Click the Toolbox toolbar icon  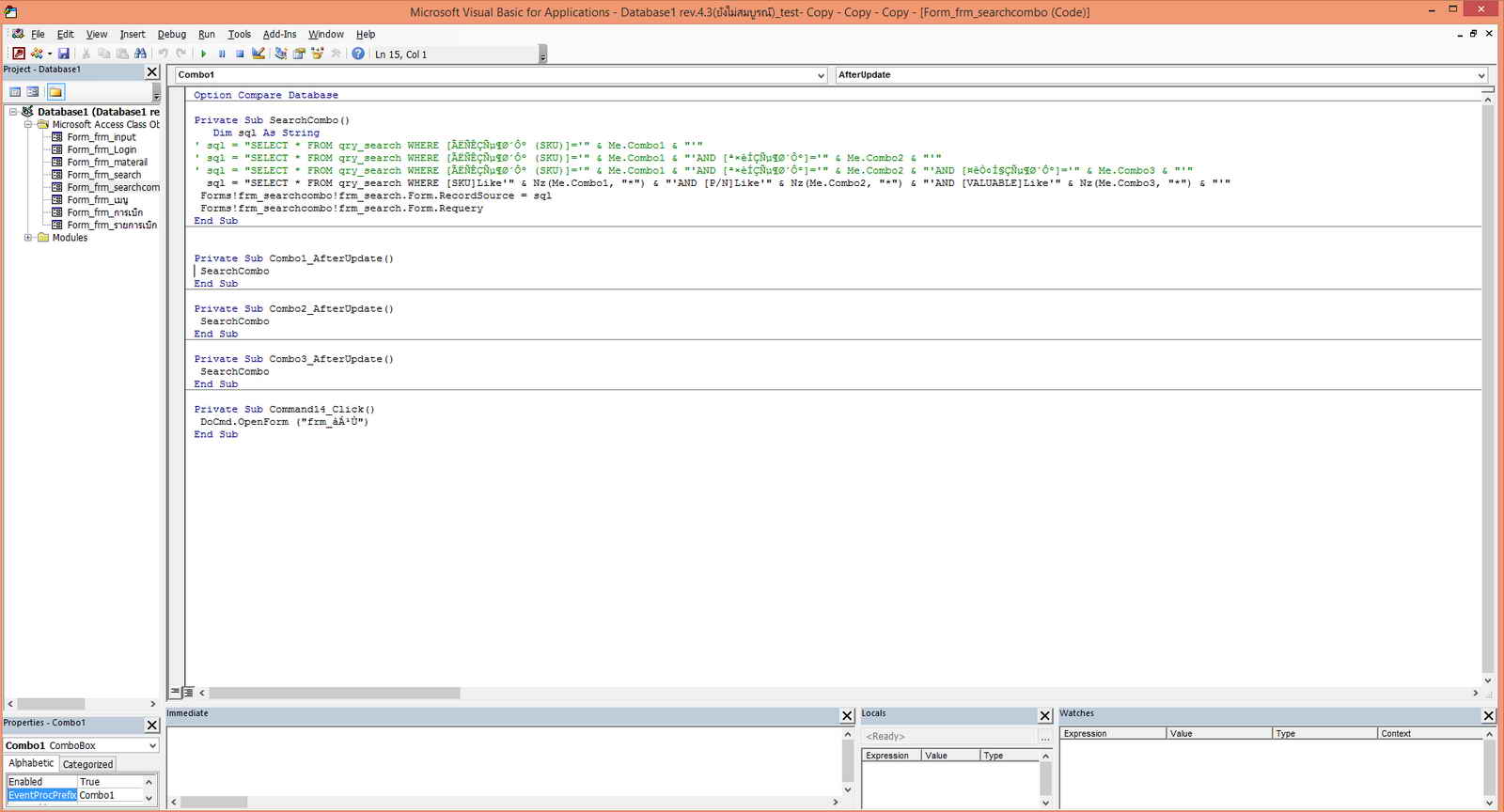336,54
